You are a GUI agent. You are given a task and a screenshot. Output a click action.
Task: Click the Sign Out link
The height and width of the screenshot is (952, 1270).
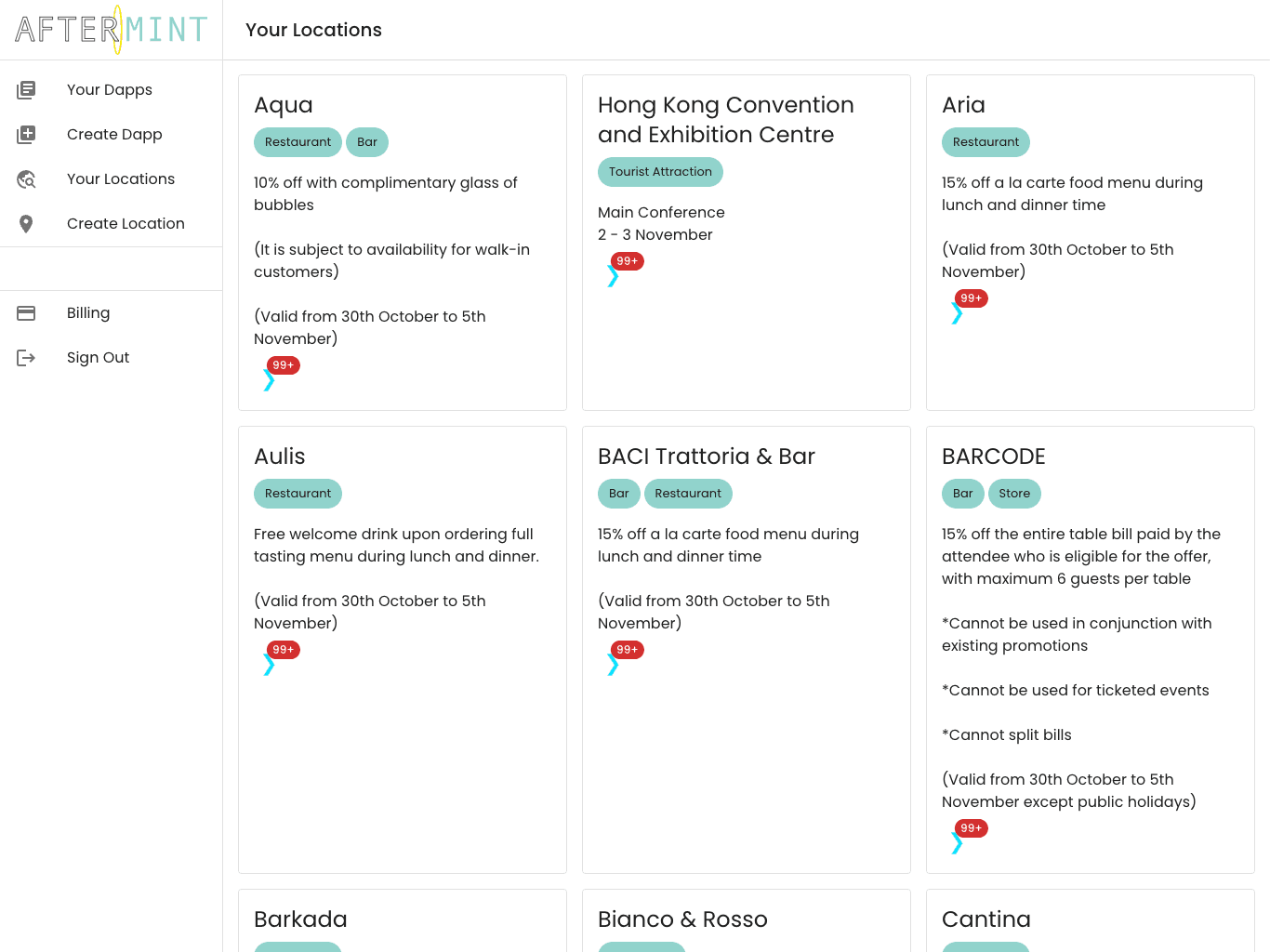coord(98,358)
